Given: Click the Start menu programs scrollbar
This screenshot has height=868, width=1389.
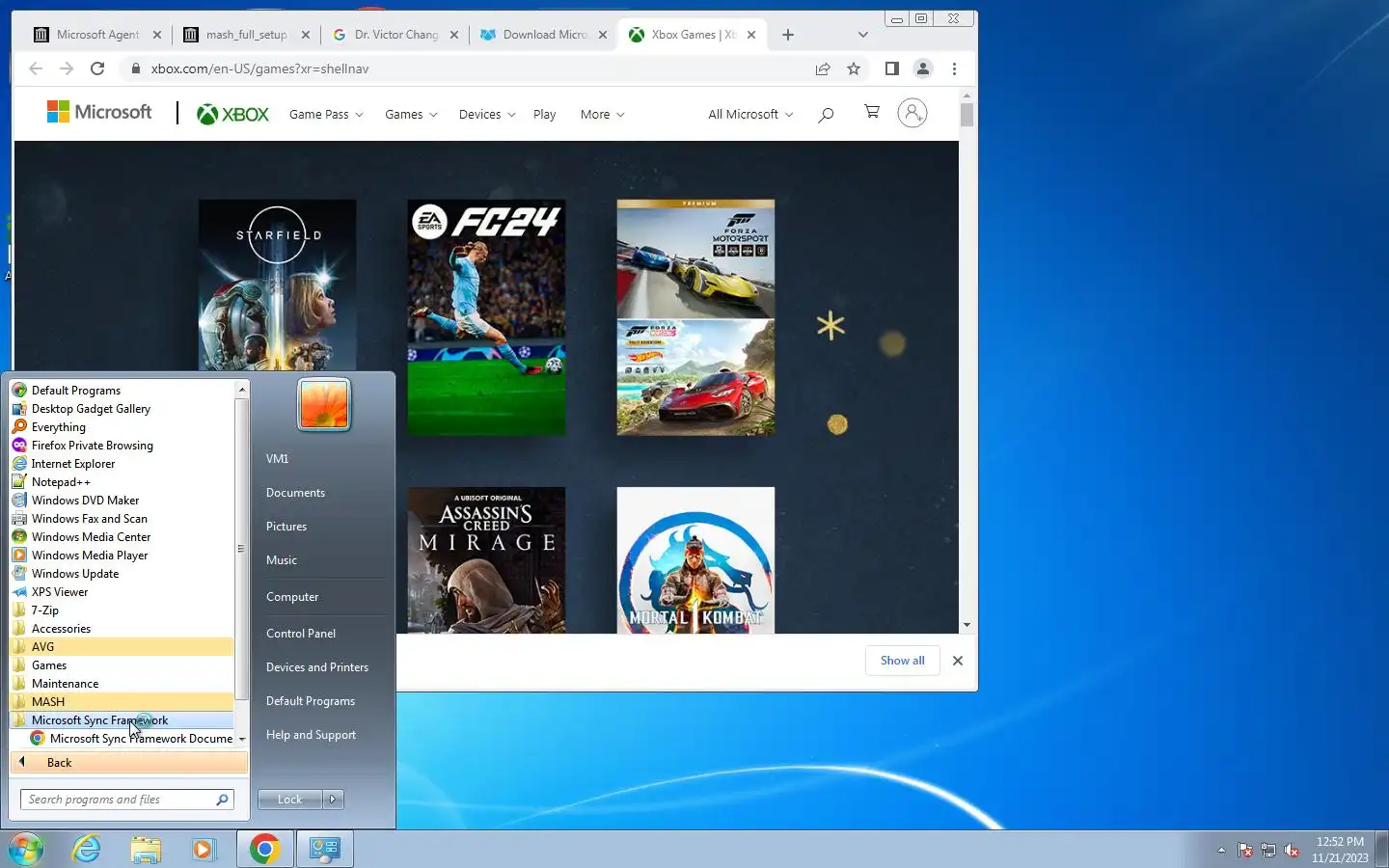Looking at the screenshot, I should 241,548.
